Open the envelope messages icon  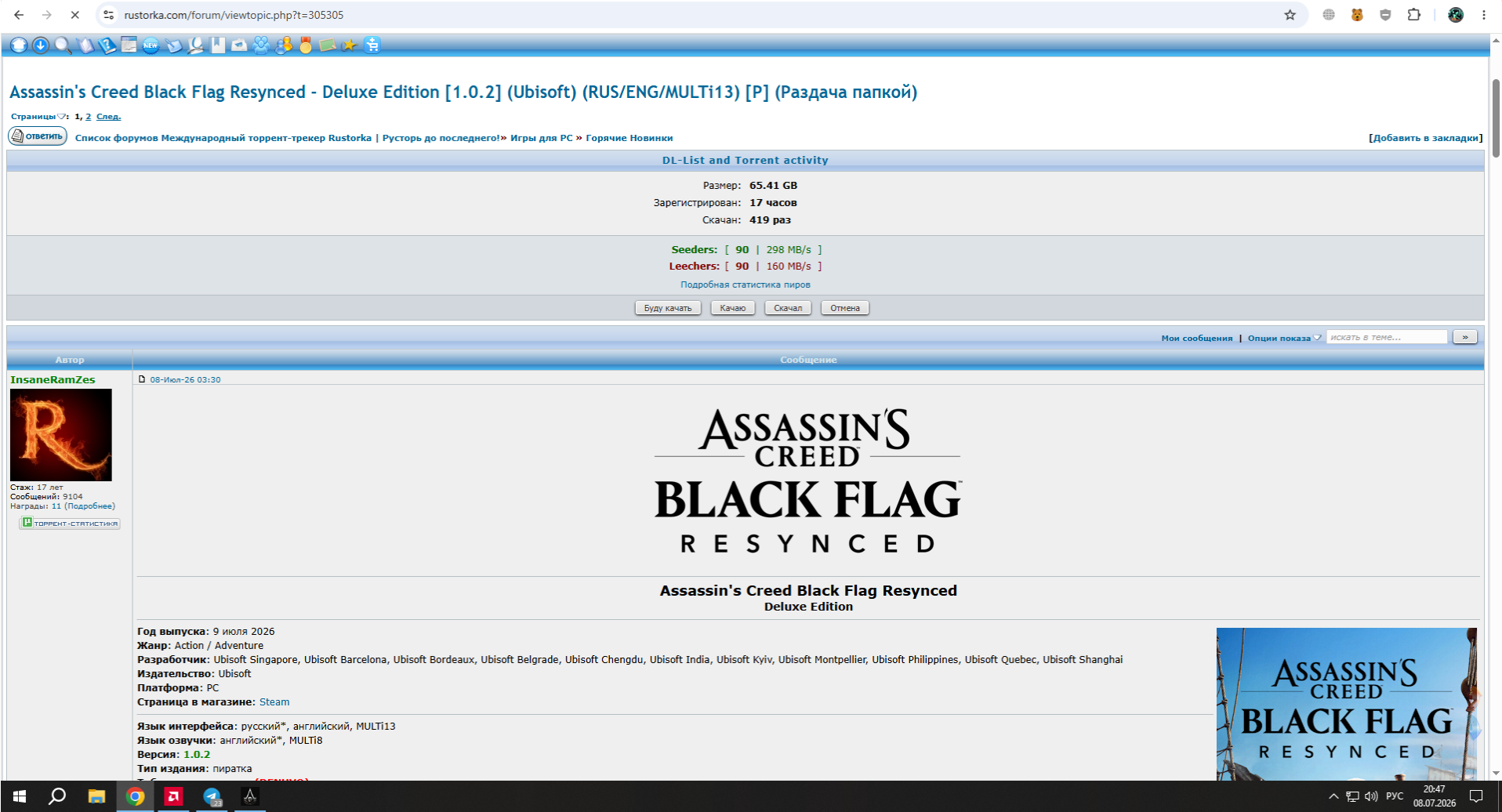[x=239, y=45]
